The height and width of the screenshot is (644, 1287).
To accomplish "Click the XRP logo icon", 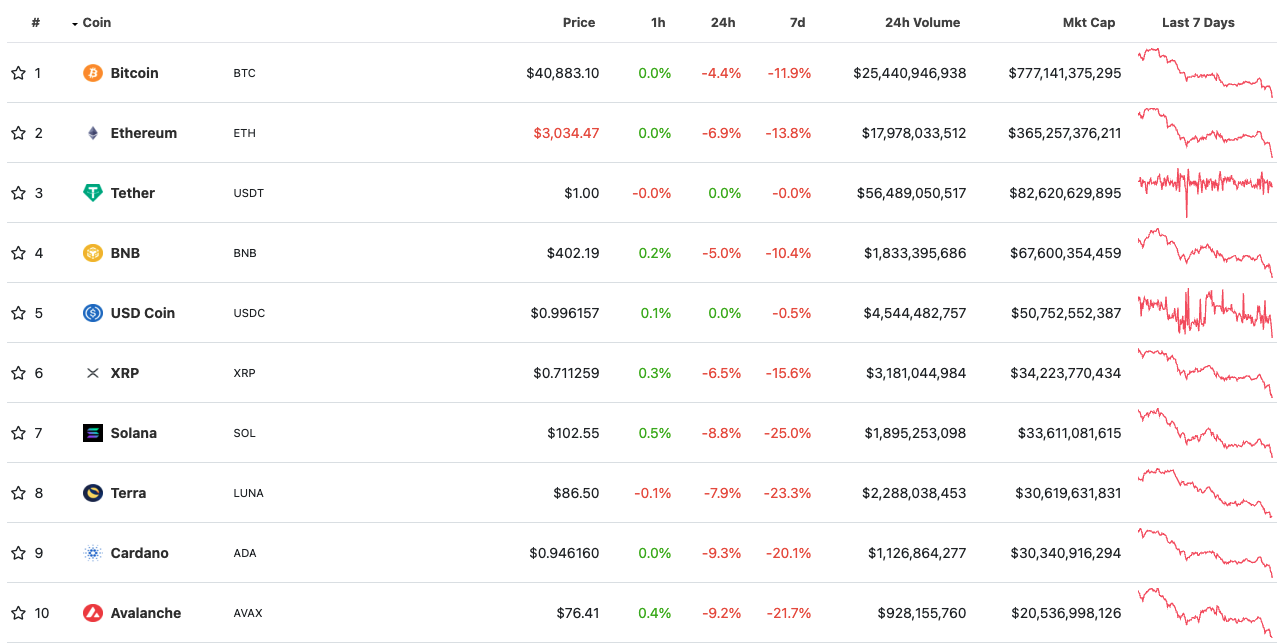I will [93, 373].
